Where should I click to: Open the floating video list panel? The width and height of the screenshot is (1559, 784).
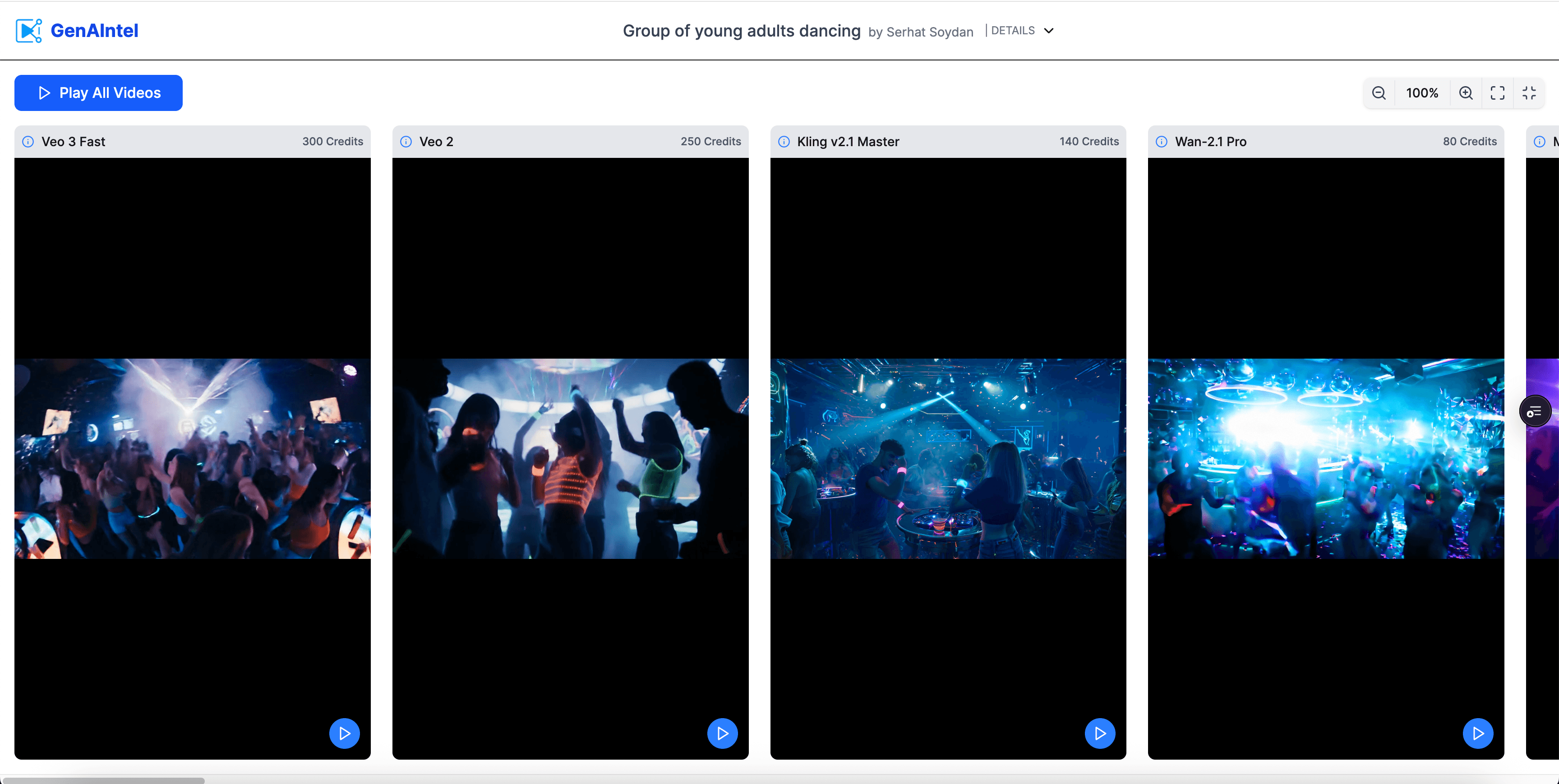tap(1535, 410)
